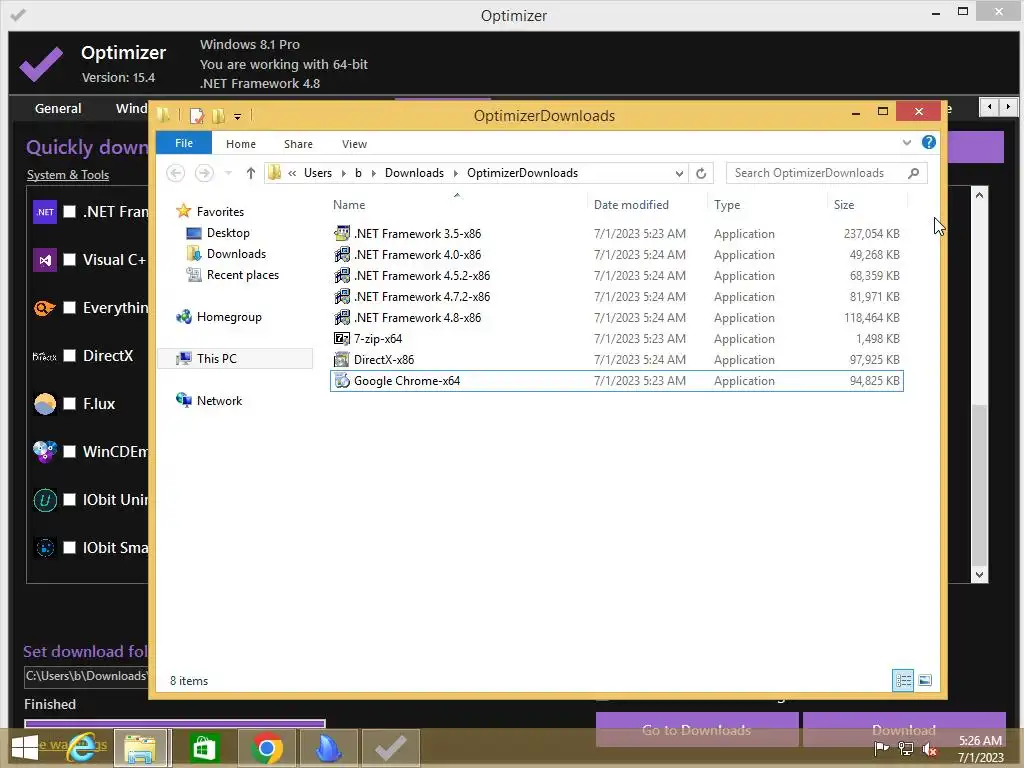Select Network in navigation pane
Viewport: 1024px width, 768px height.
click(219, 400)
